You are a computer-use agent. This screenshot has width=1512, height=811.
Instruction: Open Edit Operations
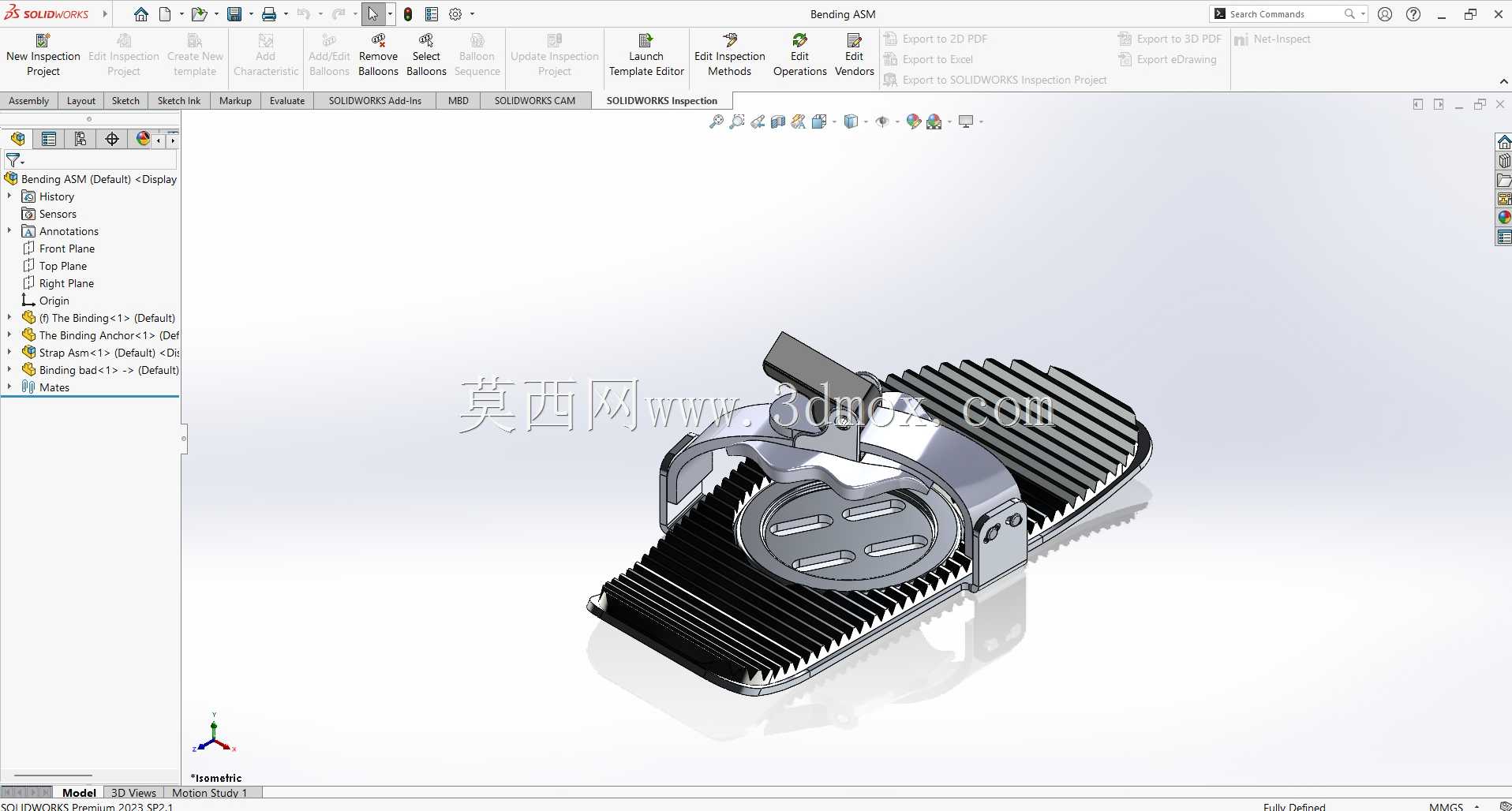coord(800,54)
